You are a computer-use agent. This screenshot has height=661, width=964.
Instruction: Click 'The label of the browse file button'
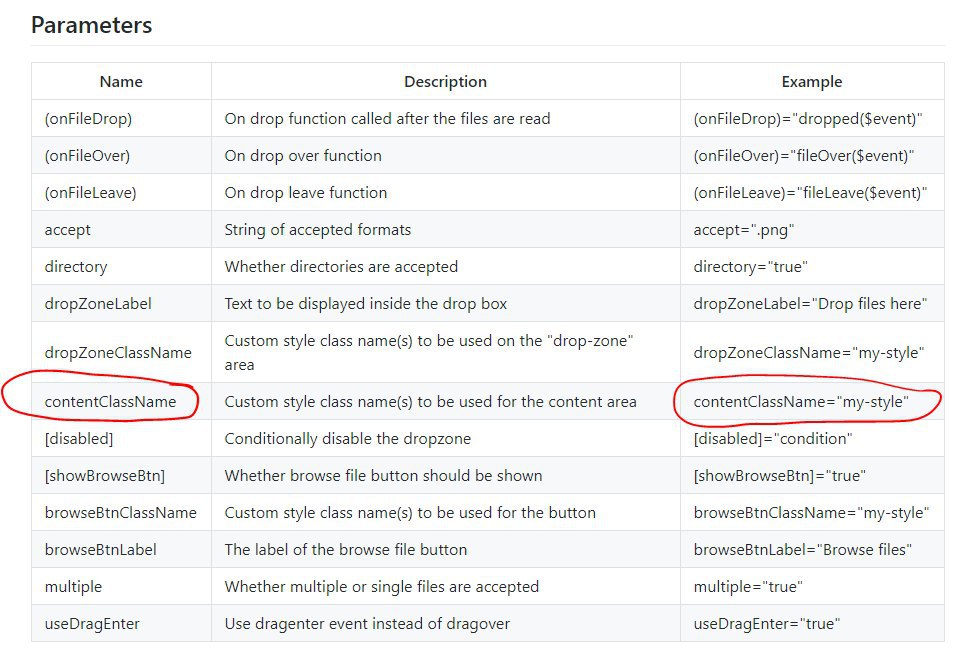pos(346,550)
